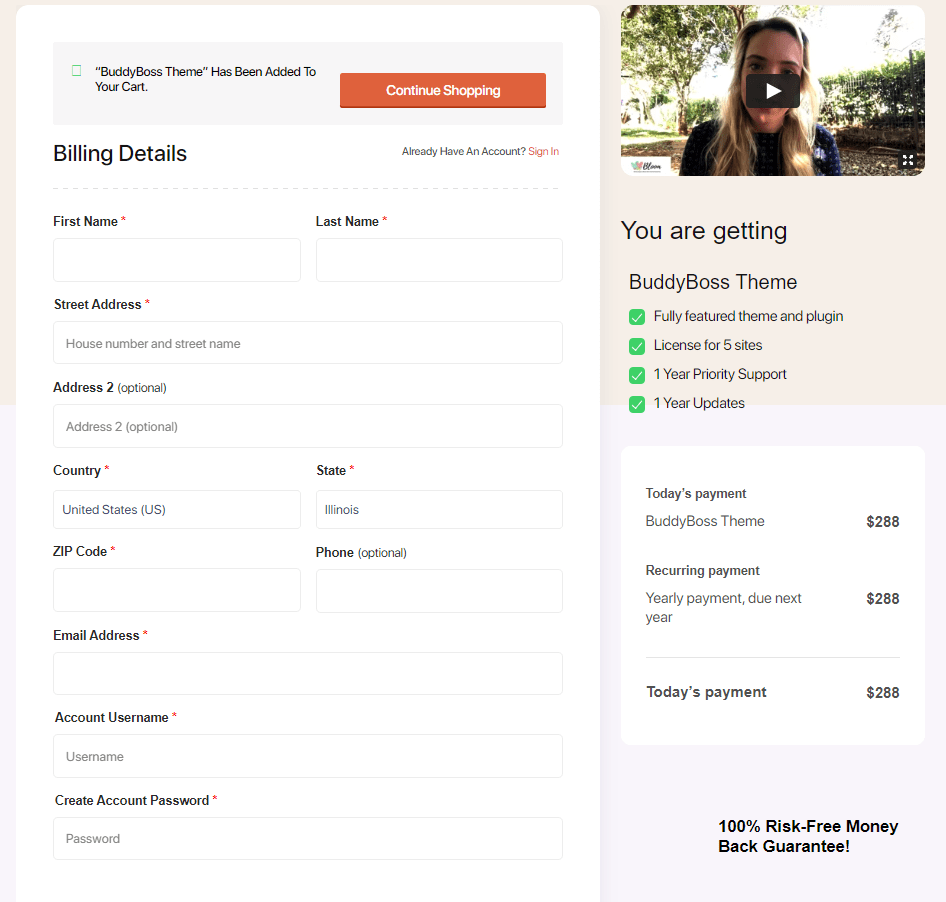Click the Create Account Password field
Image resolution: width=946 pixels, height=902 pixels.
308,839
